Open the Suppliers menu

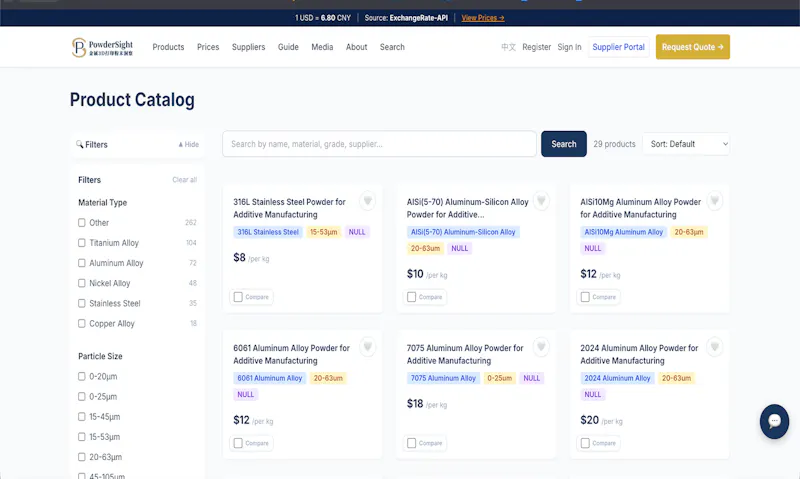click(248, 47)
